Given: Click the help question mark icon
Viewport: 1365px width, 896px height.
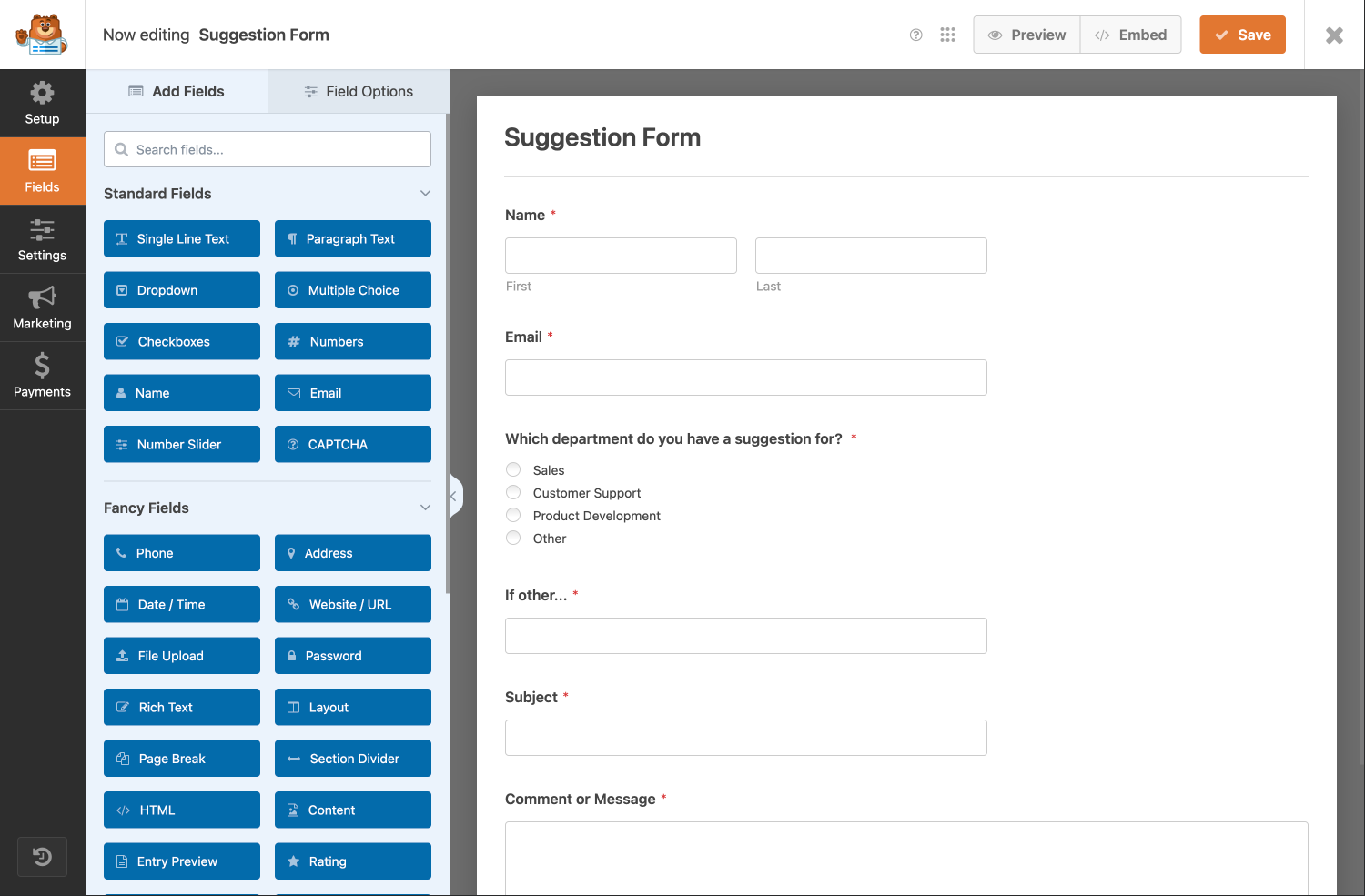Looking at the screenshot, I should [915, 35].
